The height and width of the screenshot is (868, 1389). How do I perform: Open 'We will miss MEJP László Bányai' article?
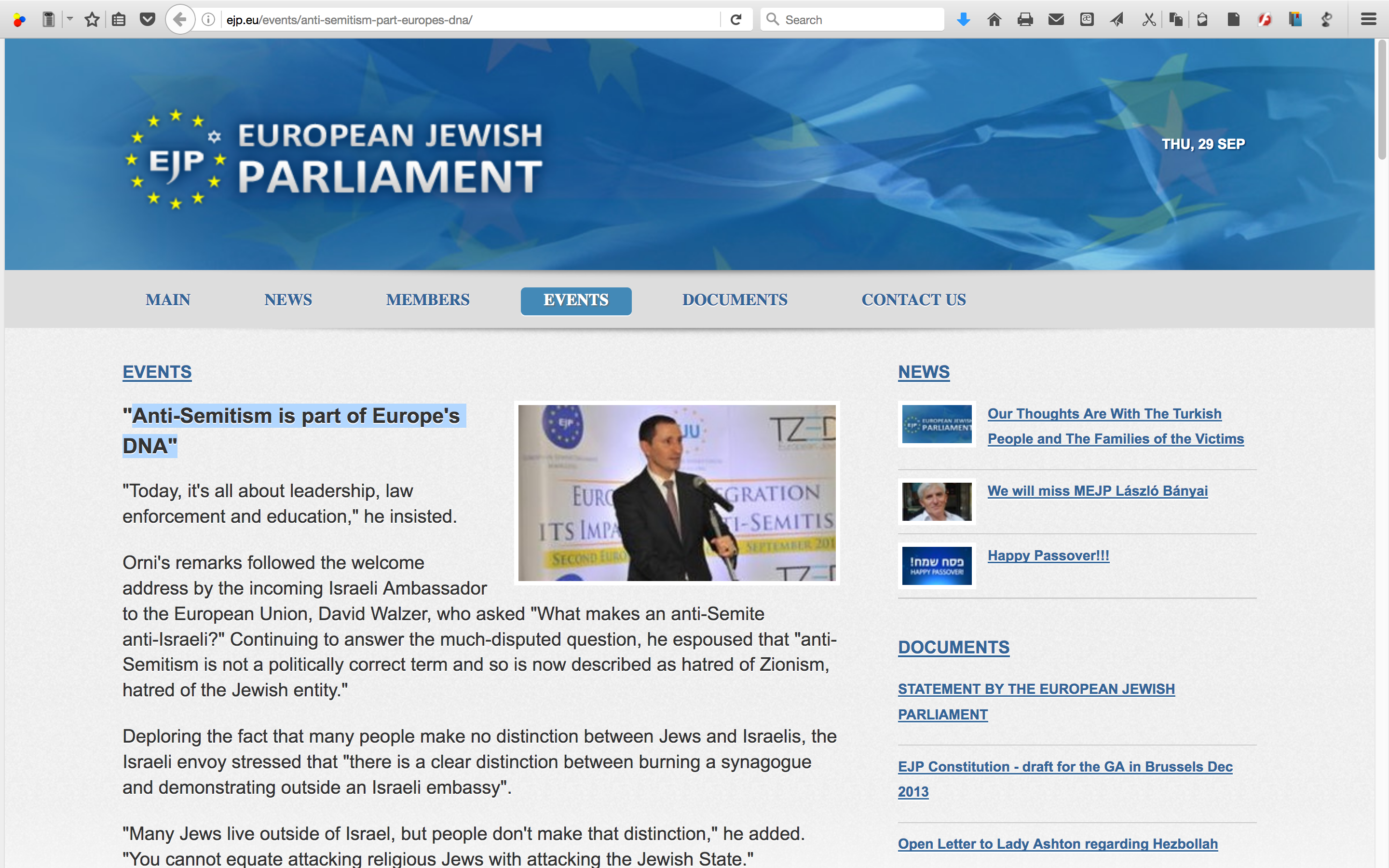pyautogui.click(x=1097, y=491)
